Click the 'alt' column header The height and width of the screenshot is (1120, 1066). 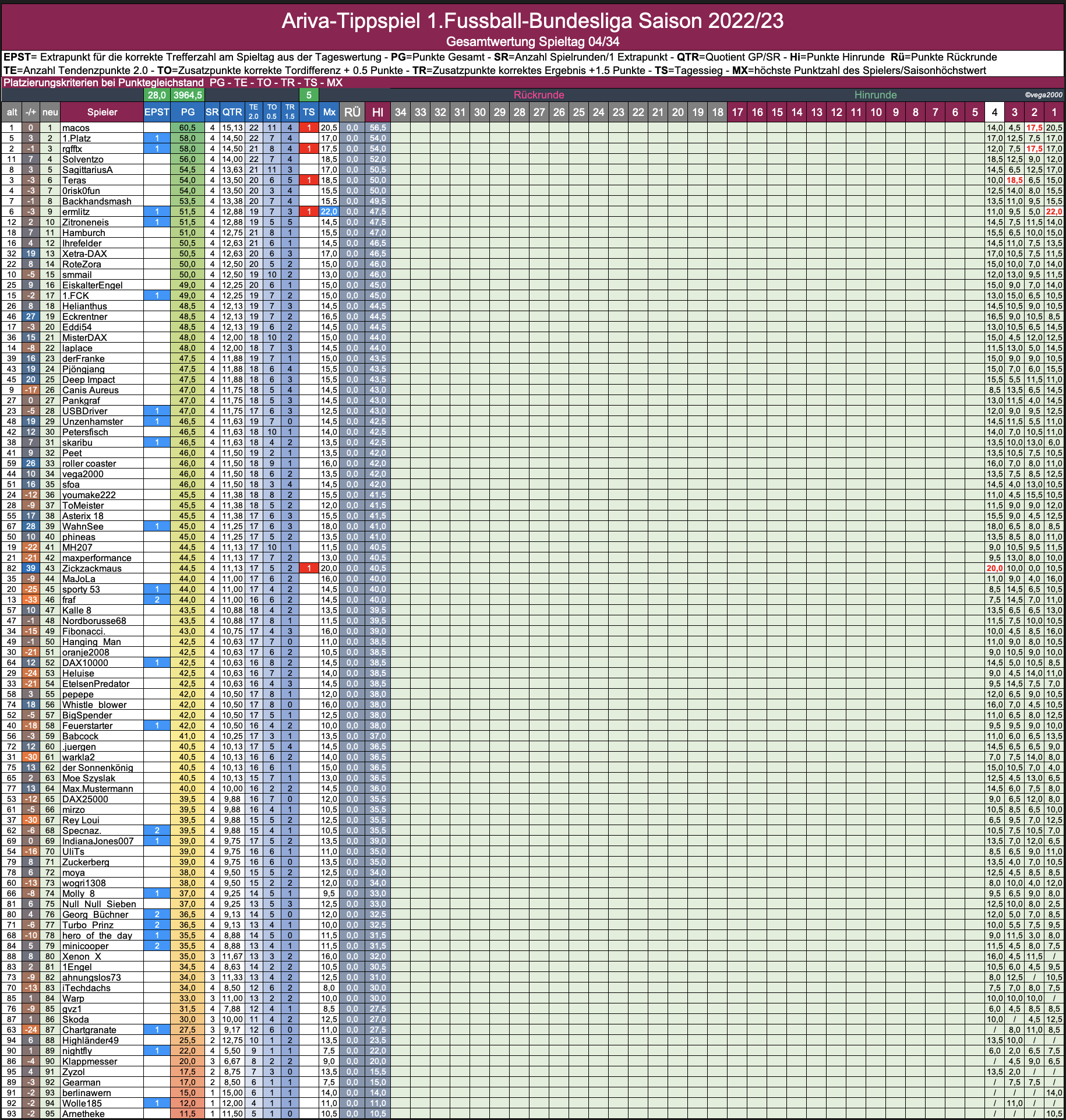[12, 112]
